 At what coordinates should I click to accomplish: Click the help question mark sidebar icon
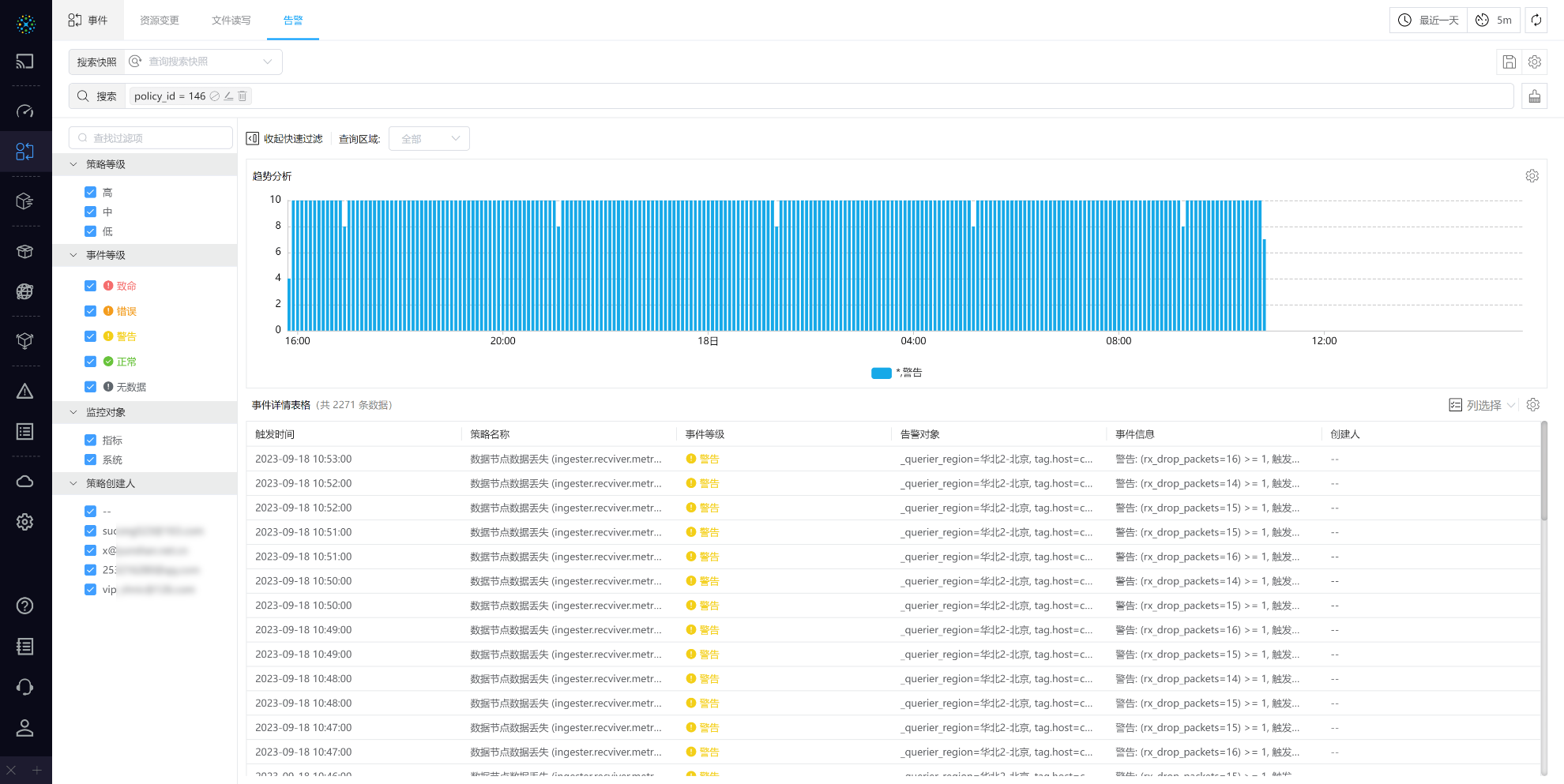pyautogui.click(x=25, y=606)
